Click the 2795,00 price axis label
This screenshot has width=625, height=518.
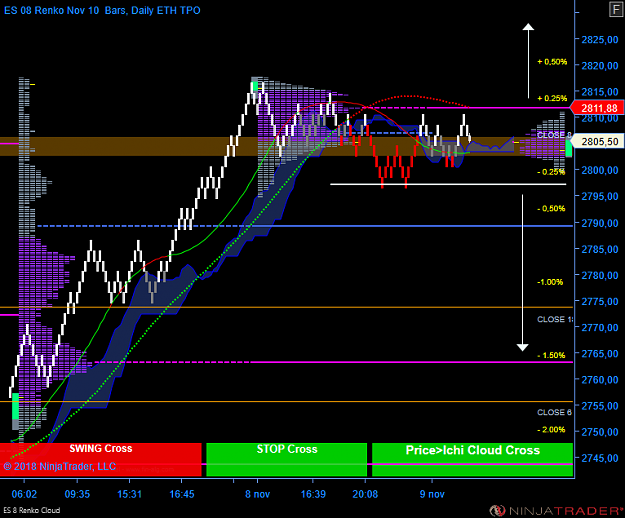600,196
